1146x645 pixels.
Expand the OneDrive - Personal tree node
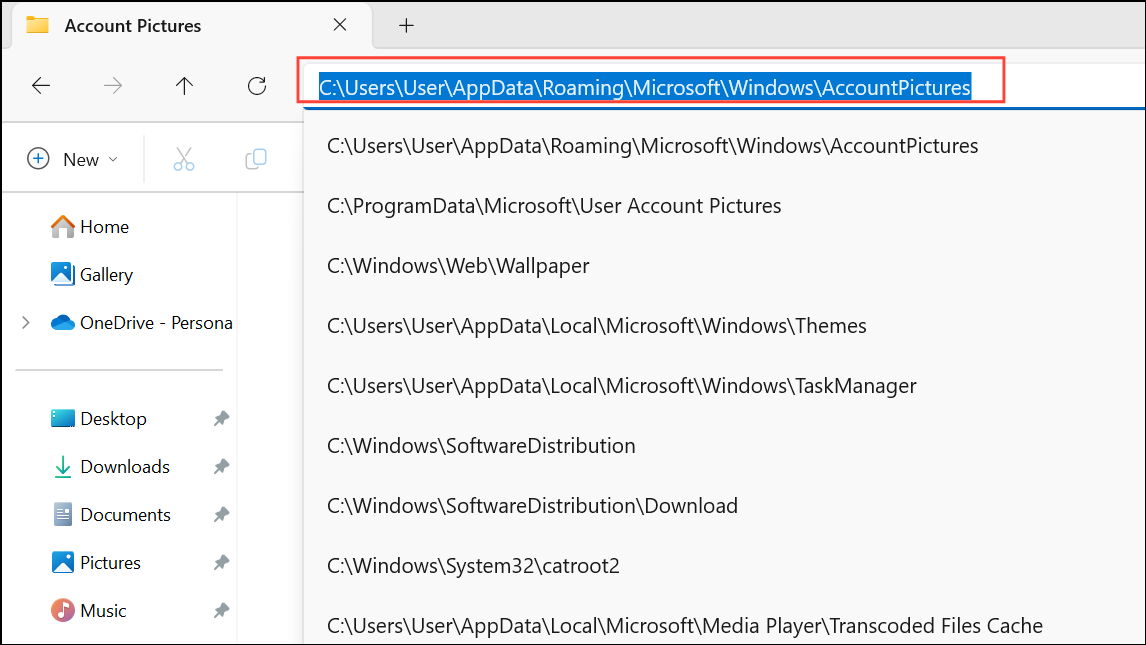(x=26, y=323)
